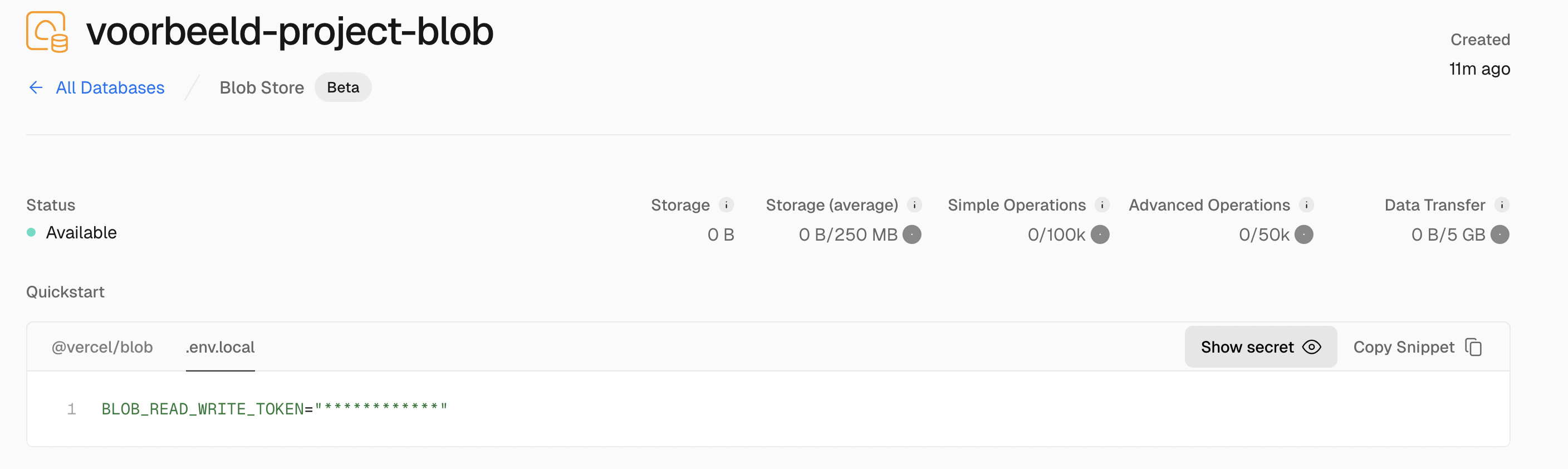1568x469 pixels.
Task: Go back to All Databases
Action: (110, 87)
